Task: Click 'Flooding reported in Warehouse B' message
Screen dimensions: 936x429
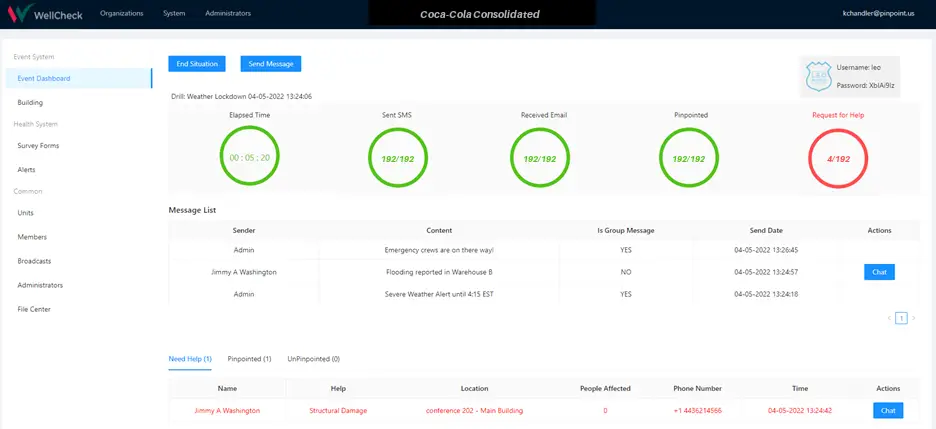Action: pos(439,272)
